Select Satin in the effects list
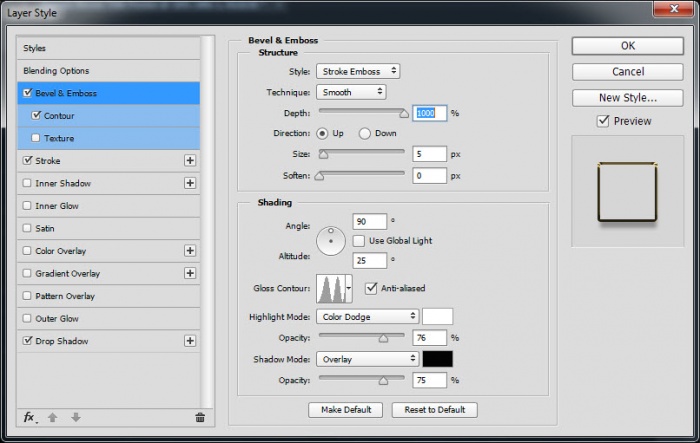 (45, 228)
